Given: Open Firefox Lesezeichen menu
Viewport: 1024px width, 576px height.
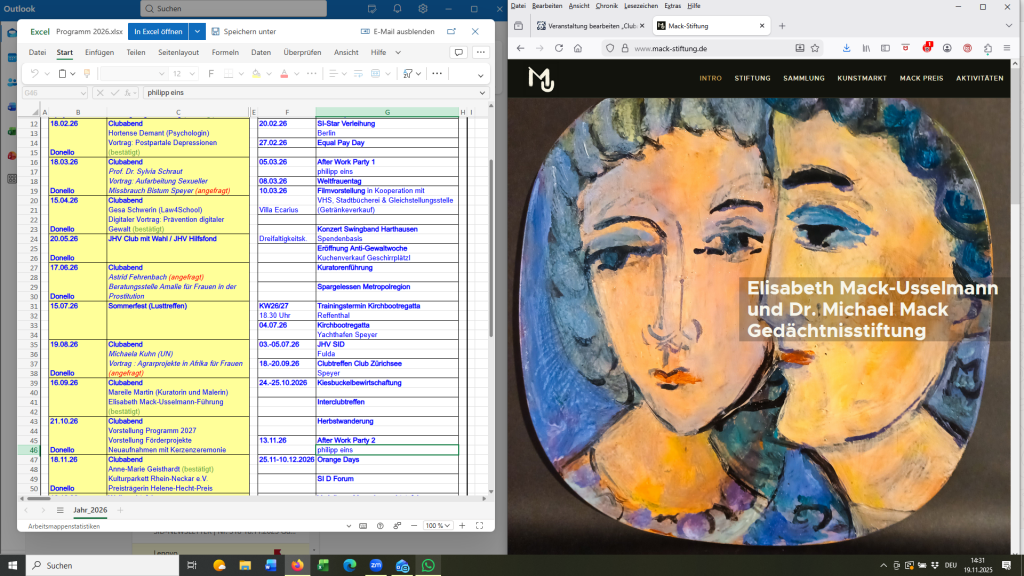Looking at the screenshot, I should [641, 6].
